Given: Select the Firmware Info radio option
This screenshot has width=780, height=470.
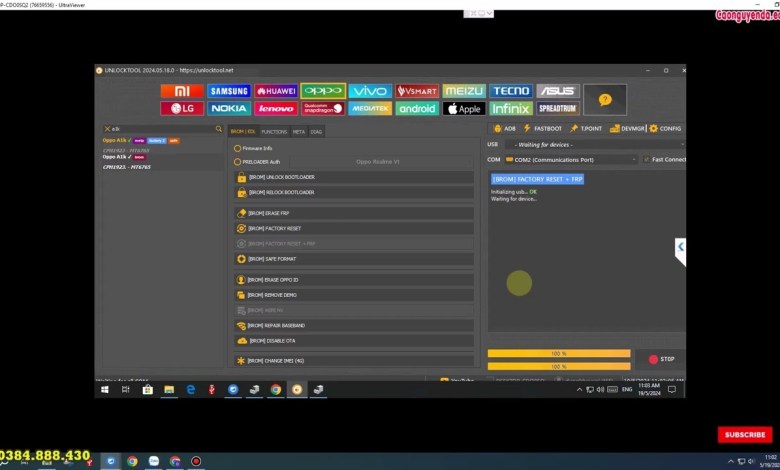Looking at the screenshot, I should [237, 148].
